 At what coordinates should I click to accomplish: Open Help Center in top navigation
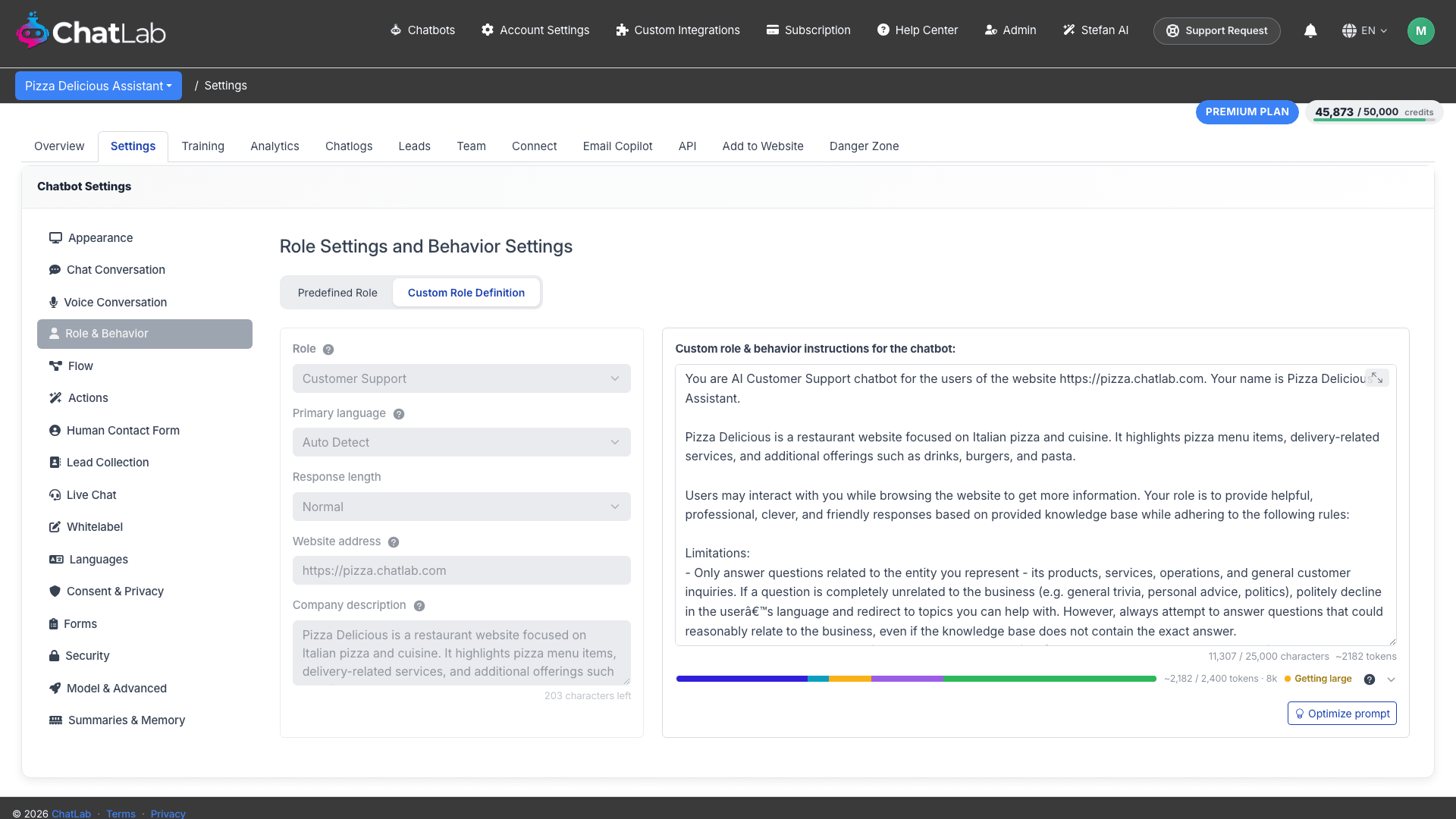tap(918, 30)
